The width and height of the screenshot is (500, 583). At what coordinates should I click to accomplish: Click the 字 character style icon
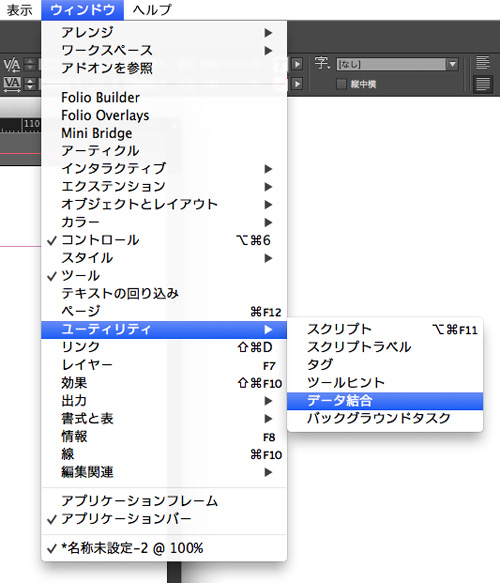(x=322, y=63)
